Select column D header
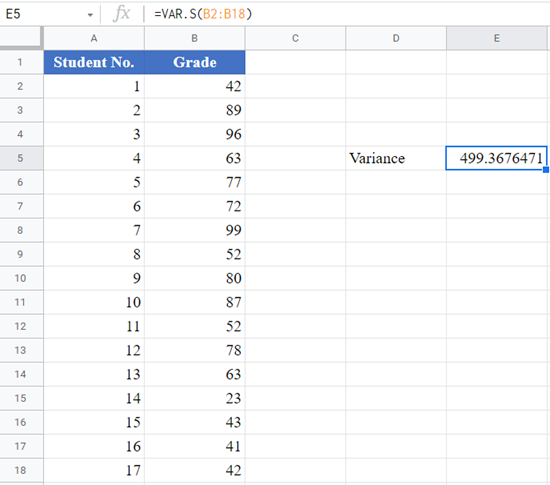The image size is (550, 485). [x=396, y=38]
